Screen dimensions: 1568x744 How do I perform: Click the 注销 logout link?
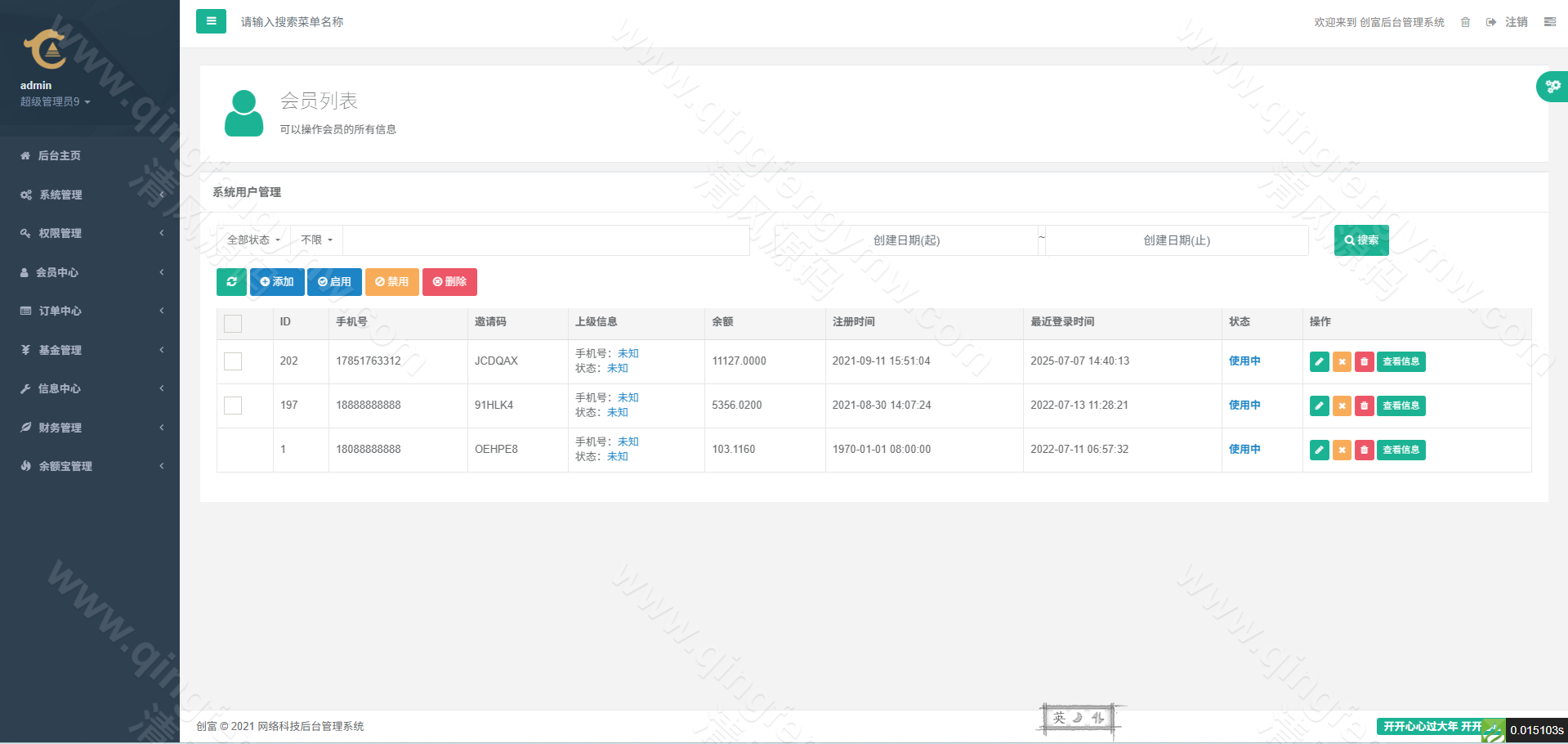[1516, 22]
